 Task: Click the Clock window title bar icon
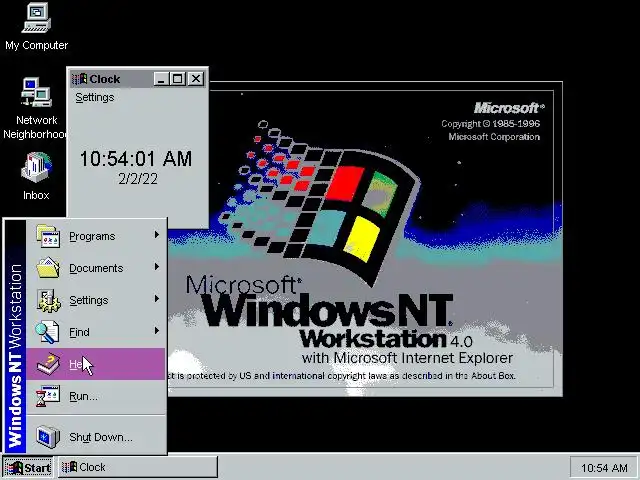[79, 79]
